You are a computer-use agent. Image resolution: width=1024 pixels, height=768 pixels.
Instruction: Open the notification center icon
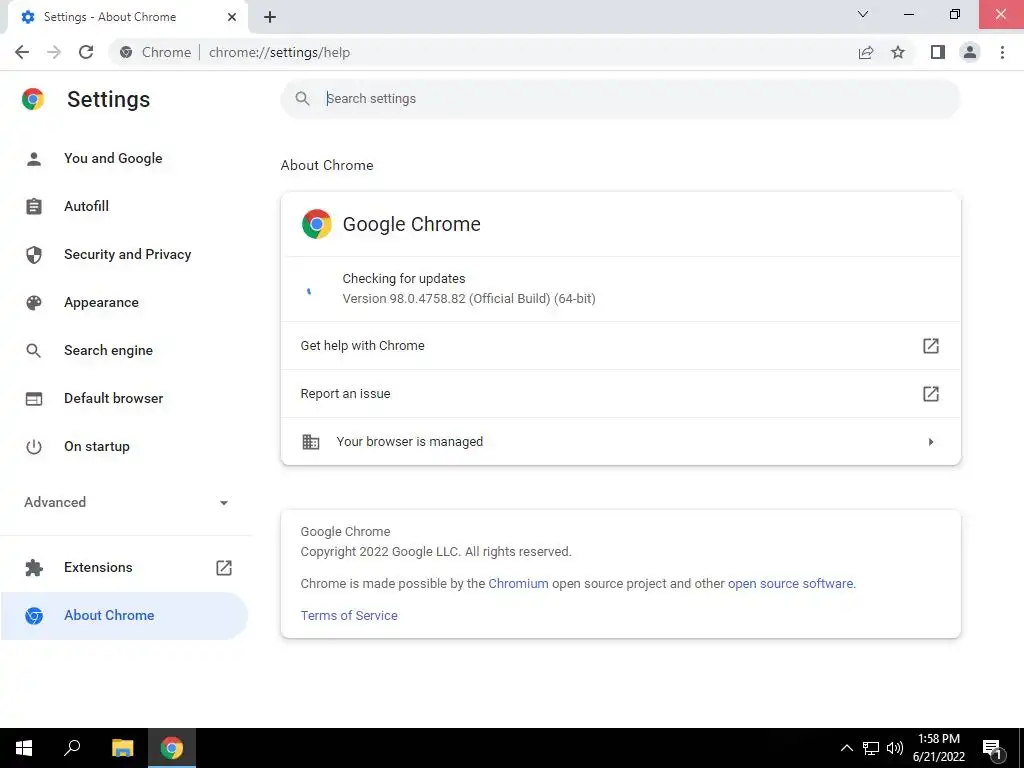click(x=992, y=748)
